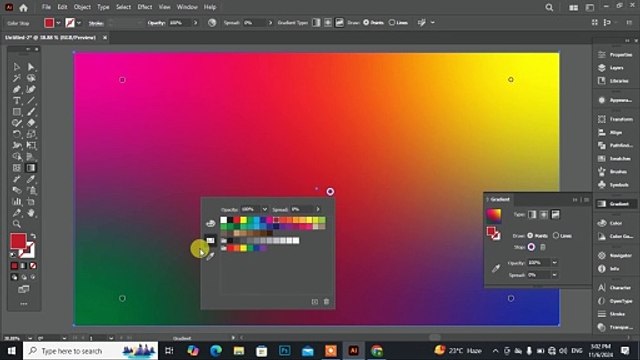The height and width of the screenshot is (360, 640).
Task: Open the Window menu
Action: [187, 7]
